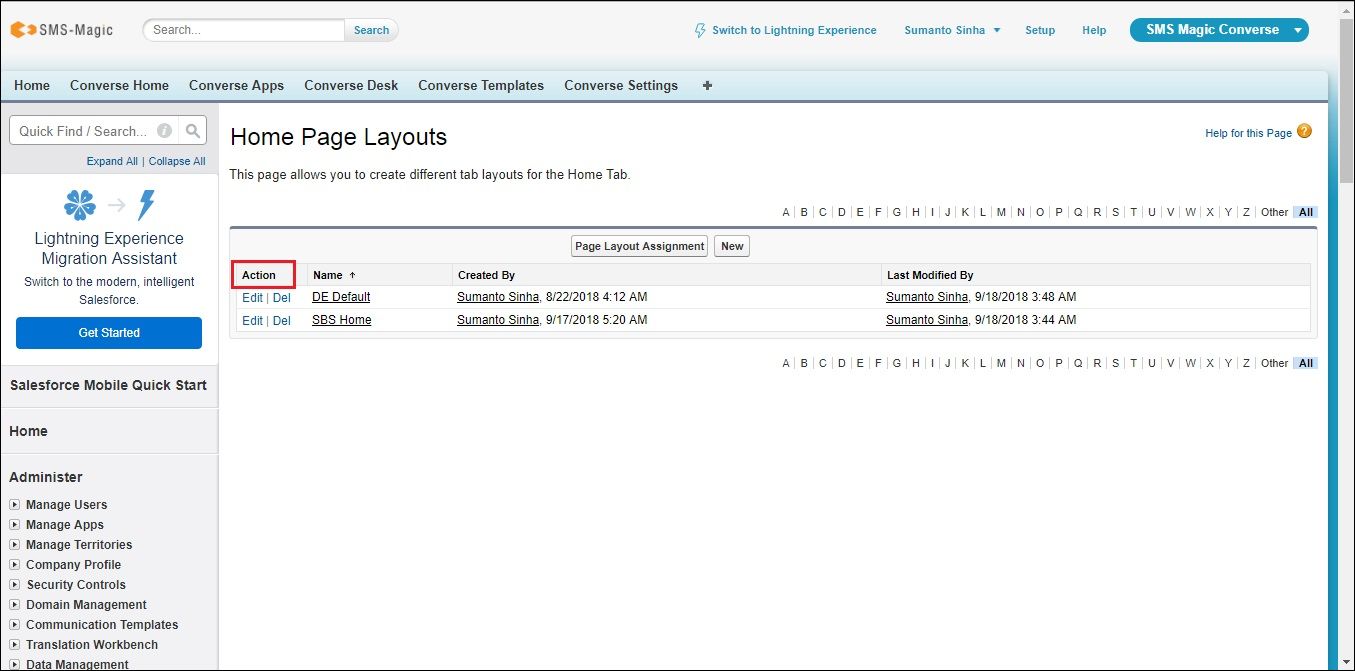Click the 8/22/2018 4:12 AM created date

597,297
